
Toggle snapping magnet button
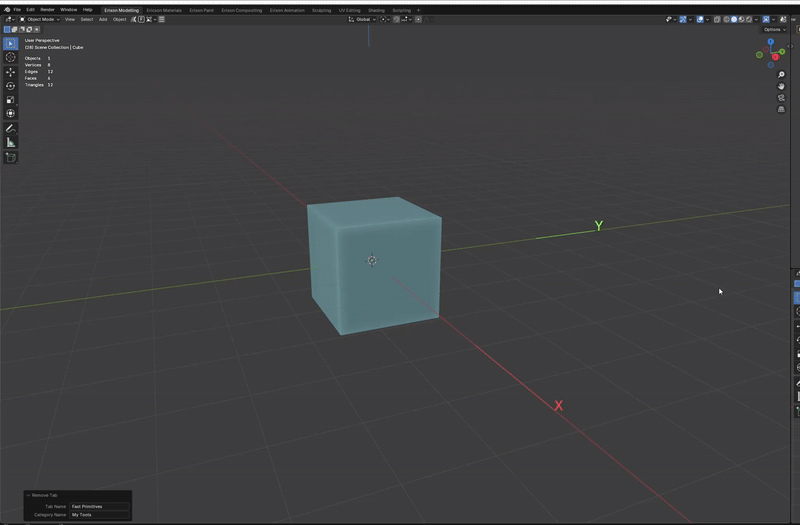396,19
